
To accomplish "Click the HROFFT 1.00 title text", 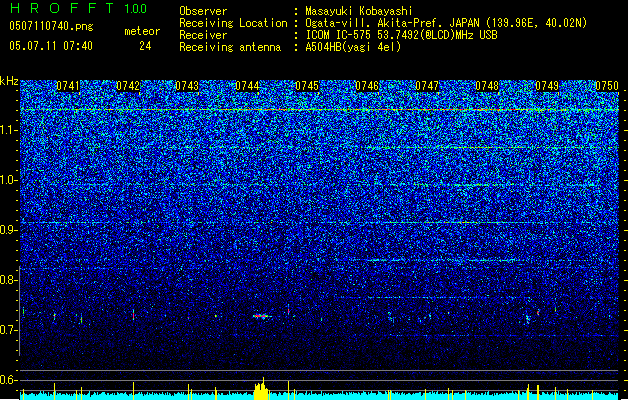I will [78, 8].
